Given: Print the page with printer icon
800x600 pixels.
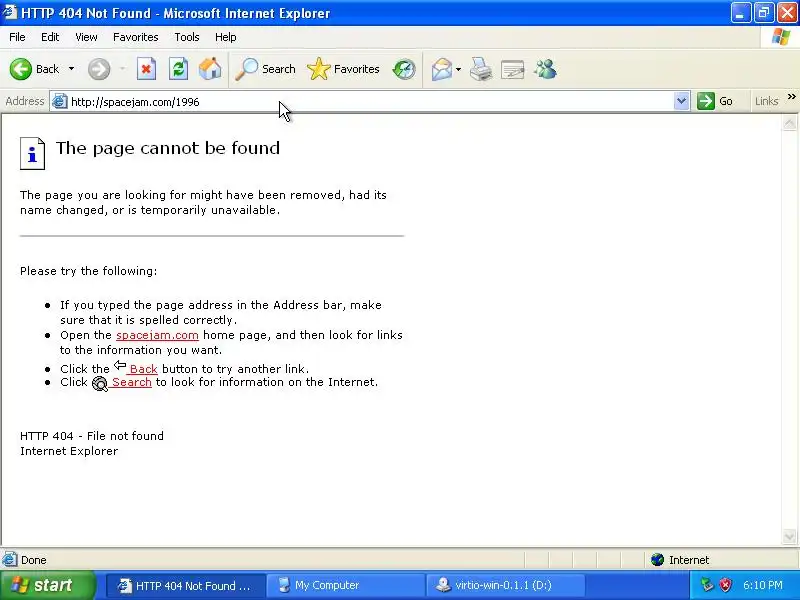Looking at the screenshot, I should click(481, 69).
